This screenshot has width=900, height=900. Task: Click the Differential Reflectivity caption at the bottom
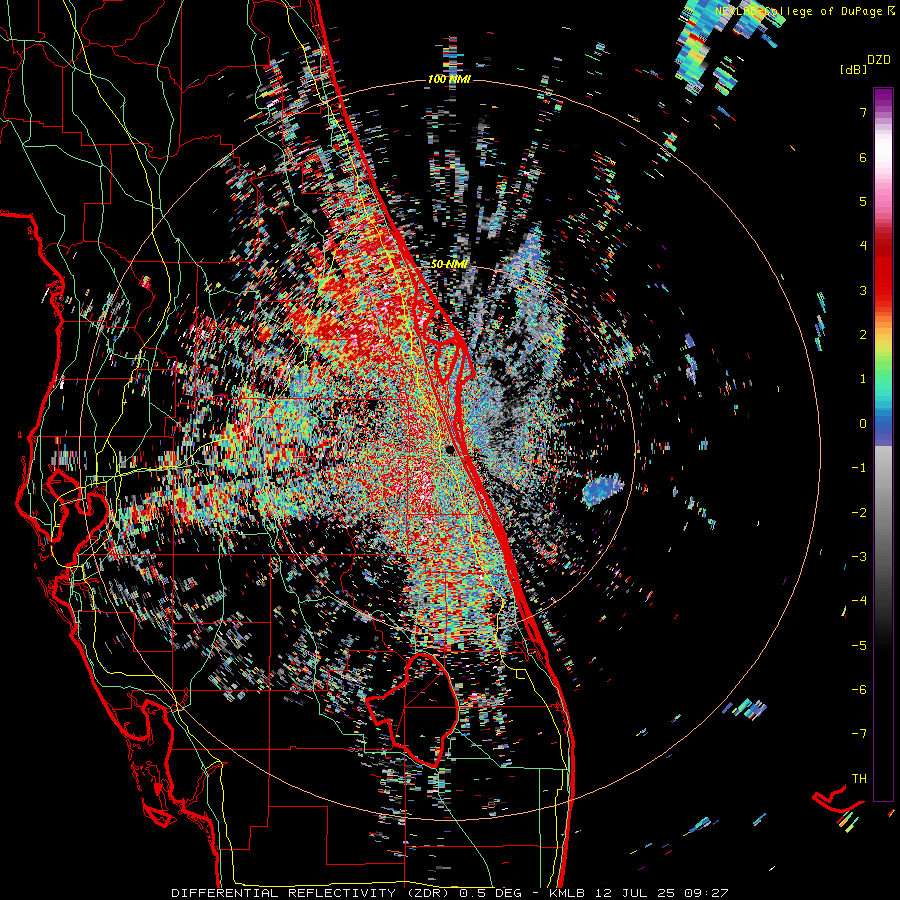click(449, 893)
